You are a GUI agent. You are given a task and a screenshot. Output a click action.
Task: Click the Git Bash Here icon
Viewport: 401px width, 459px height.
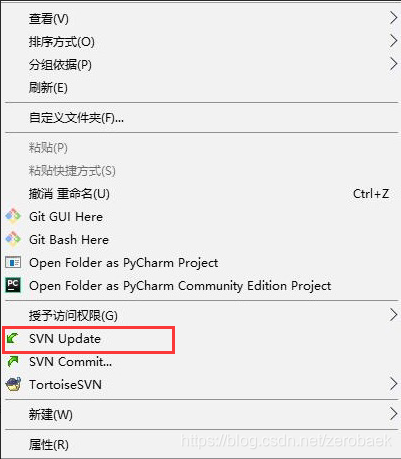pos(13,239)
